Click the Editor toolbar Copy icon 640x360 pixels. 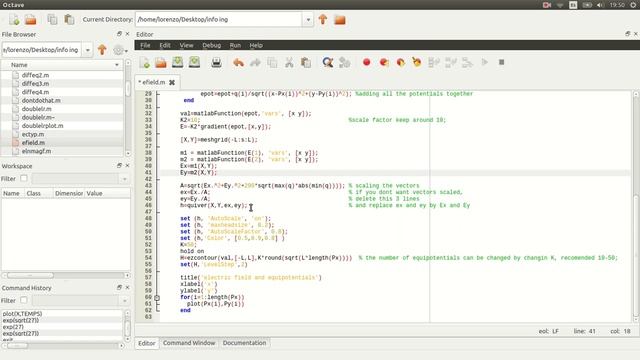(272, 62)
